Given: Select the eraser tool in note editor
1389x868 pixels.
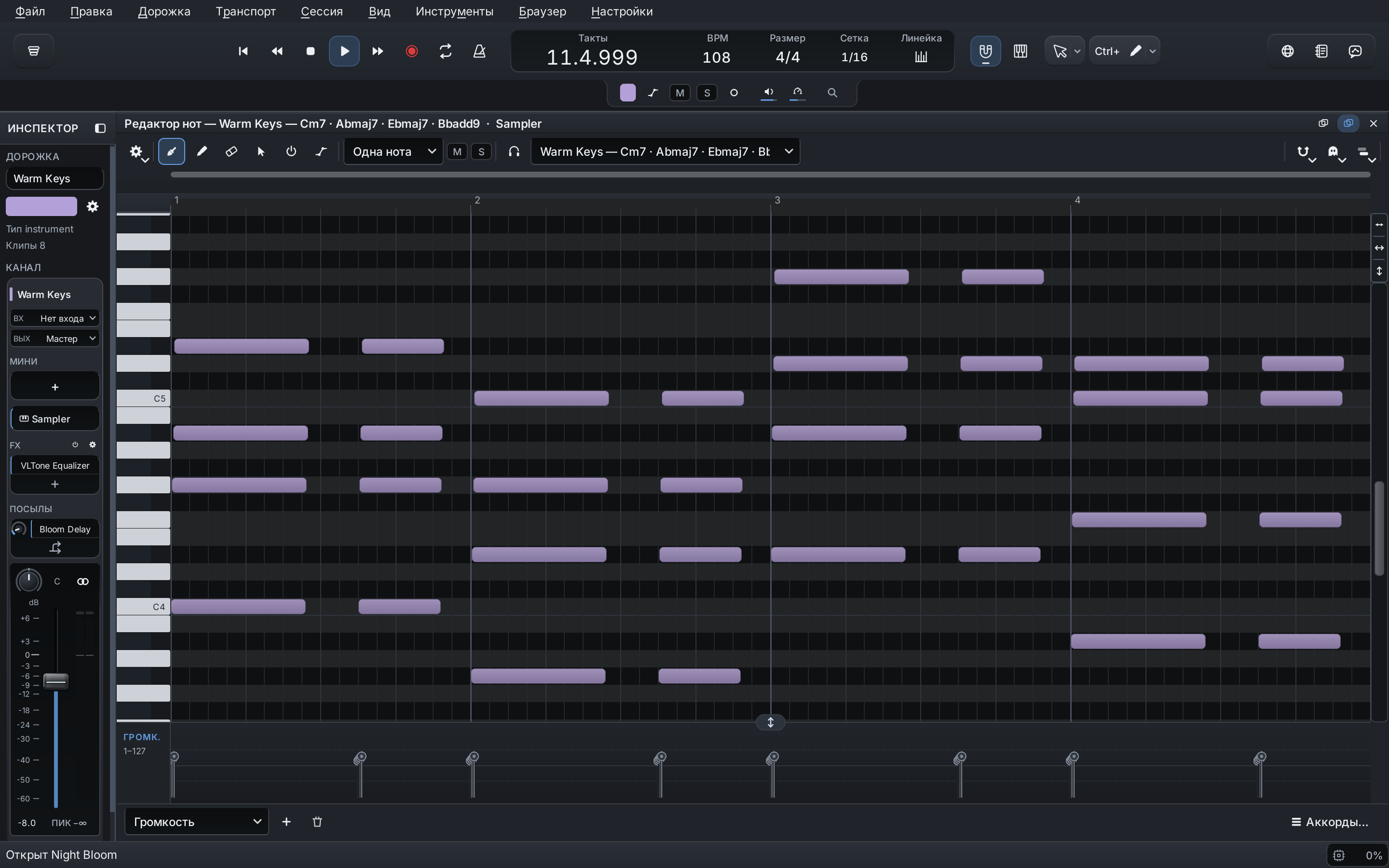Looking at the screenshot, I should 231,151.
